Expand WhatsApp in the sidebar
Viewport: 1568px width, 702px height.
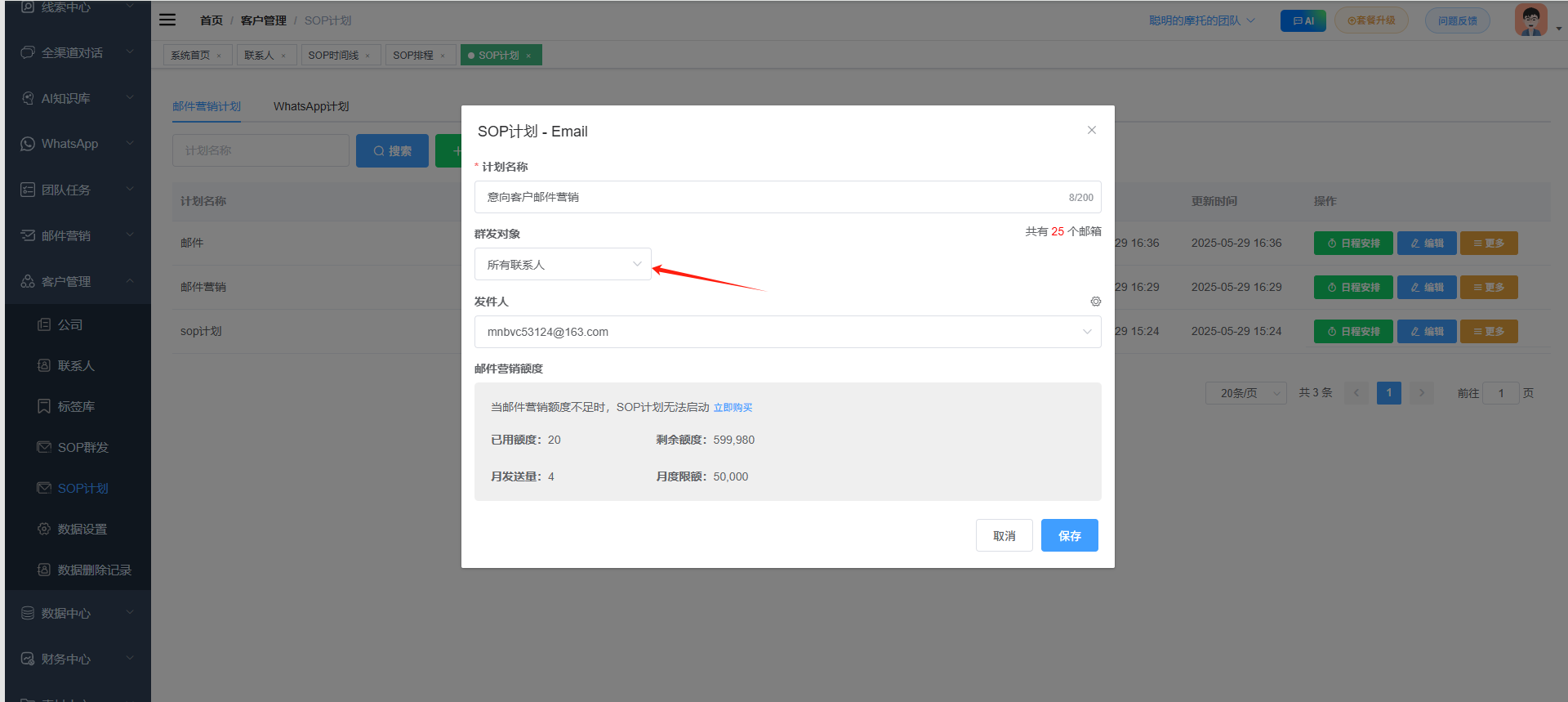78,144
